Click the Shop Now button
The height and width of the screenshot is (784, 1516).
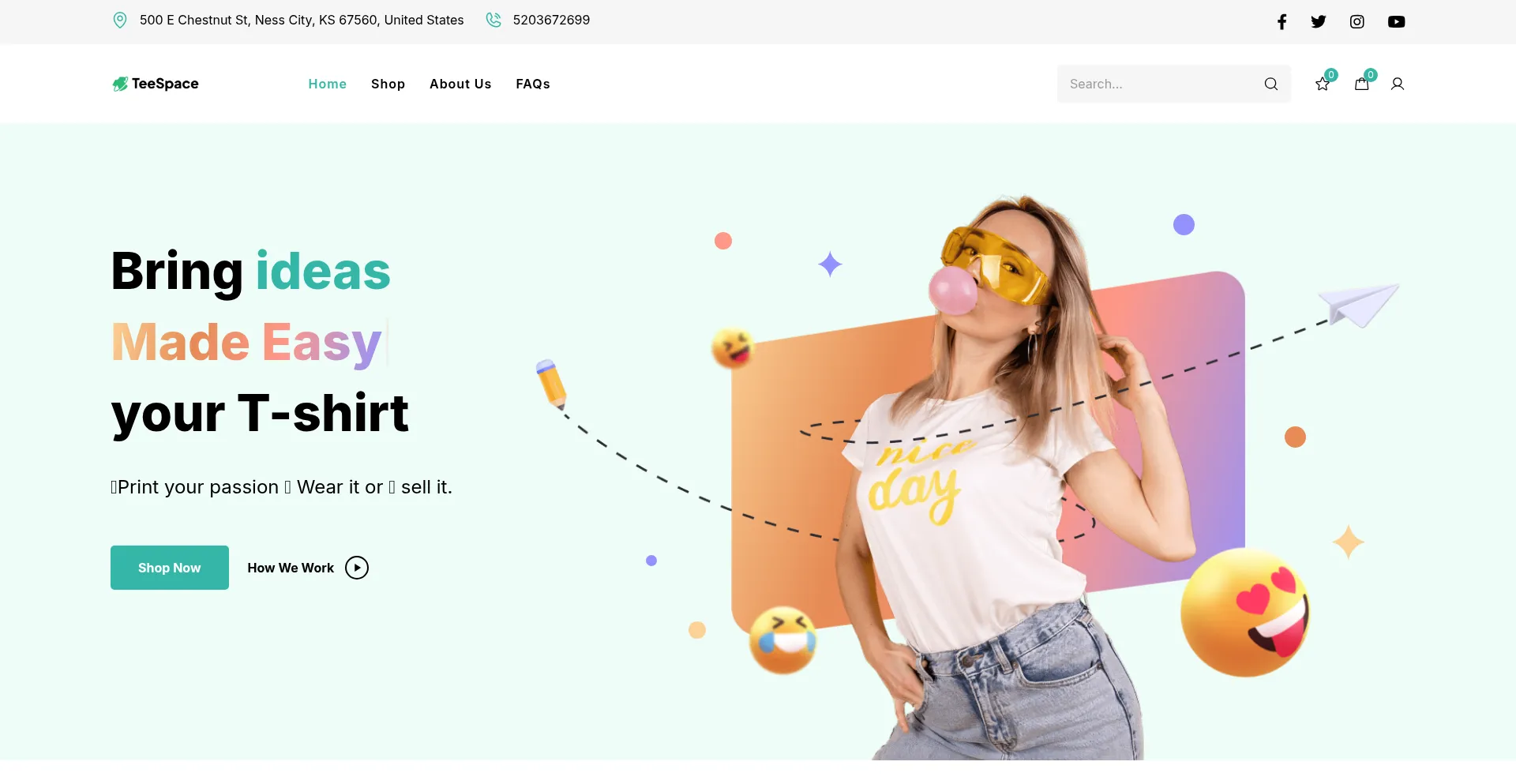pos(170,568)
